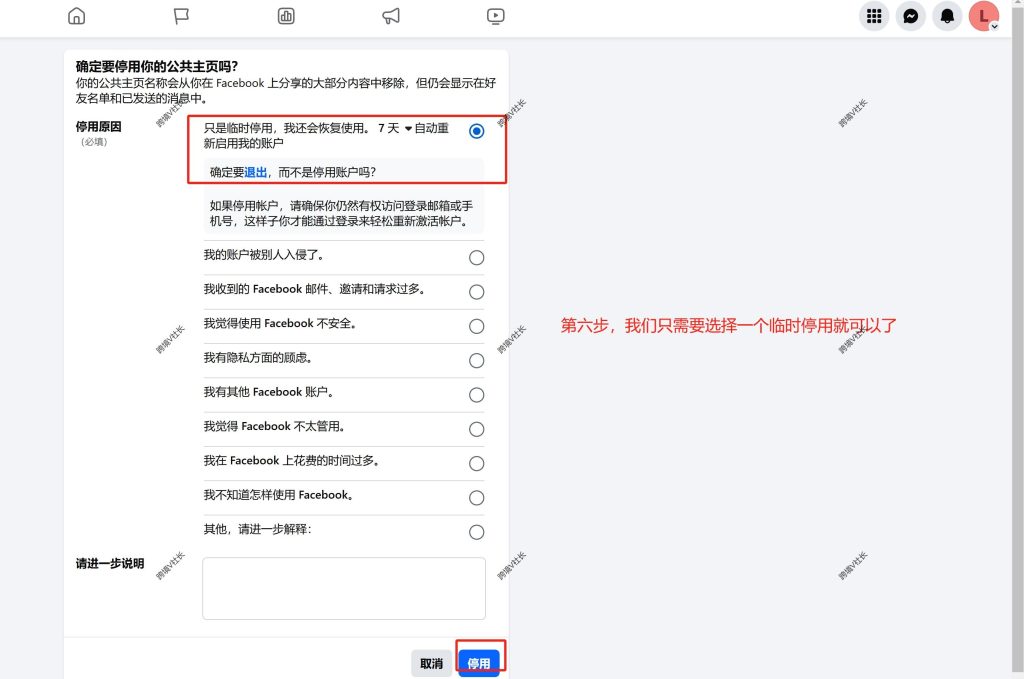Click the 取消 button
The height and width of the screenshot is (679, 1024).
pos(432,663)
